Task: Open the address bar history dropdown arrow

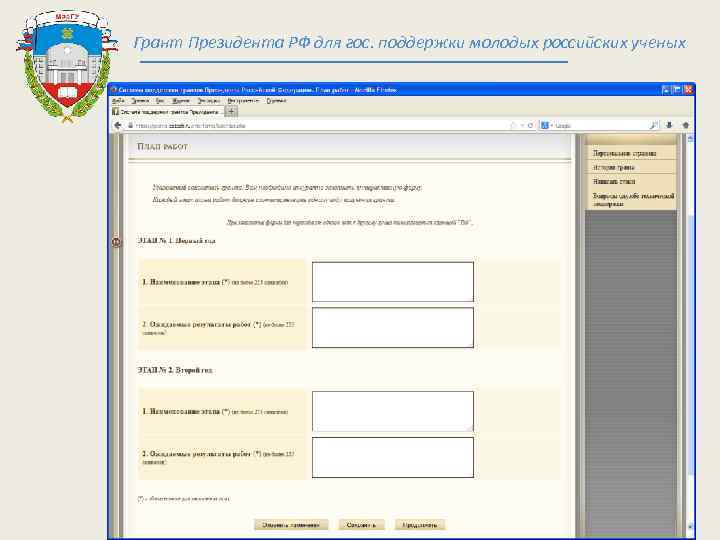Action: pos(522,125)
